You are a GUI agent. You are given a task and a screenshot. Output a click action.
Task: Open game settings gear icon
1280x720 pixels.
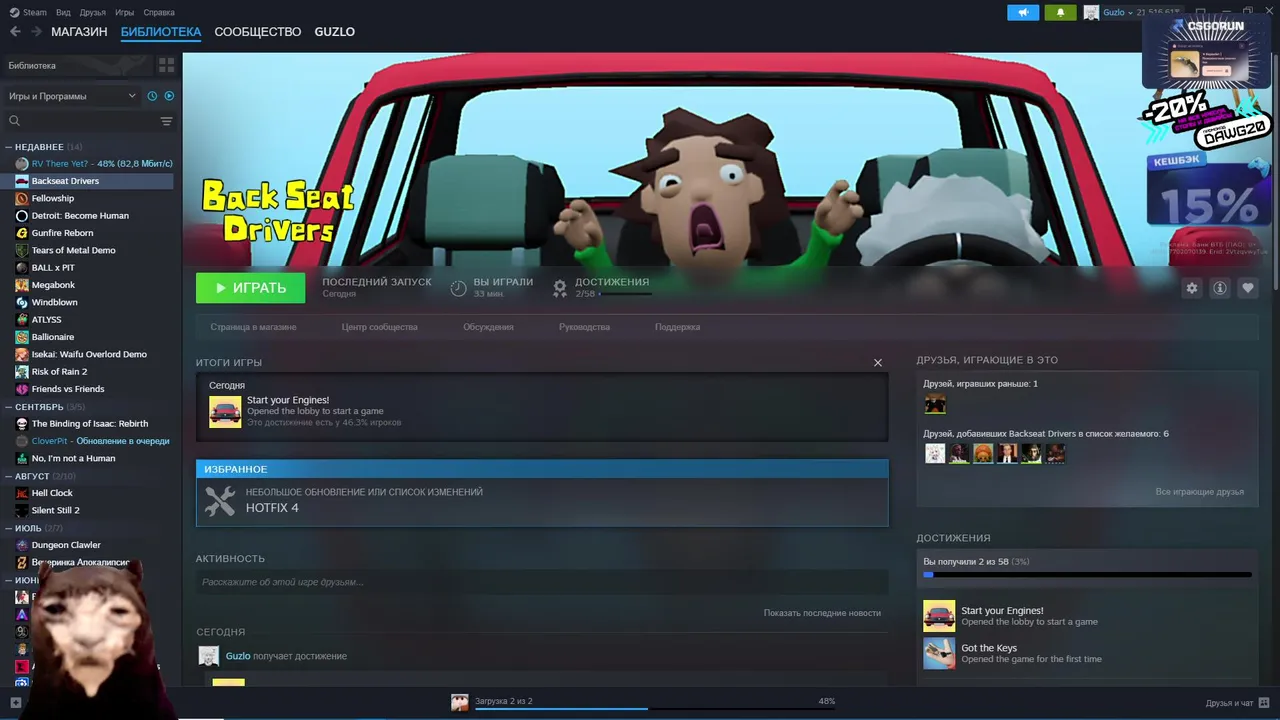[x=1191, y=288]
